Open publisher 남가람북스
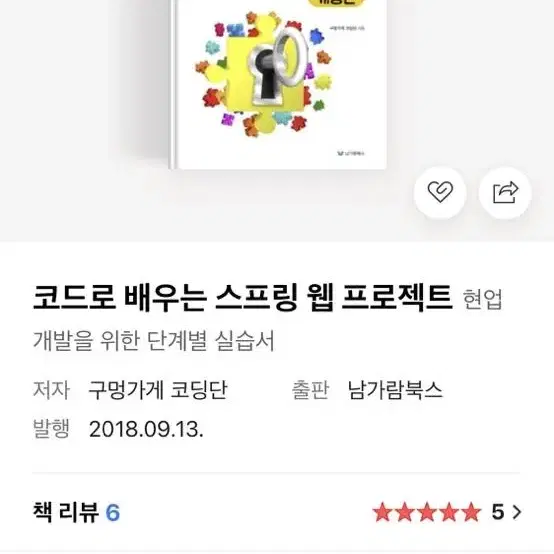Screen dimensions: 554x554 coord(395,390)
